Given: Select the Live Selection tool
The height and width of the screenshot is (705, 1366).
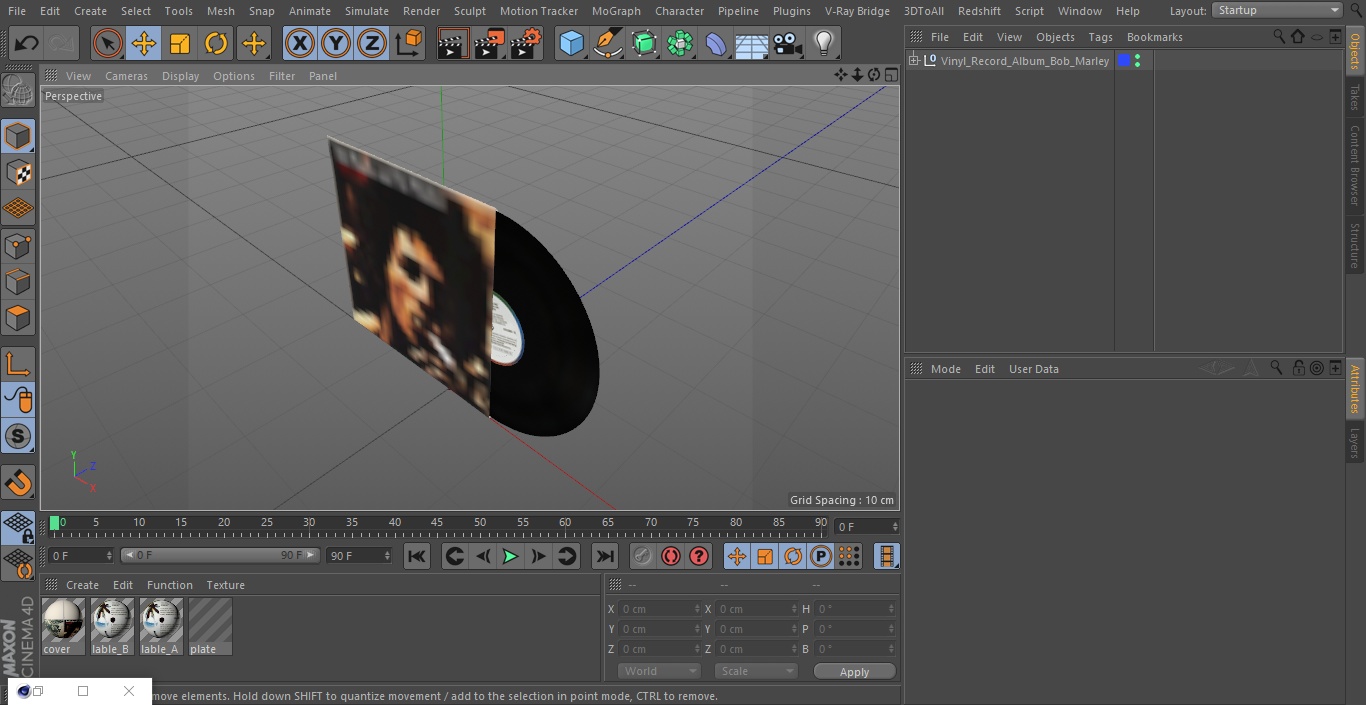Looking at the screenshot, I should click(108, 43).
